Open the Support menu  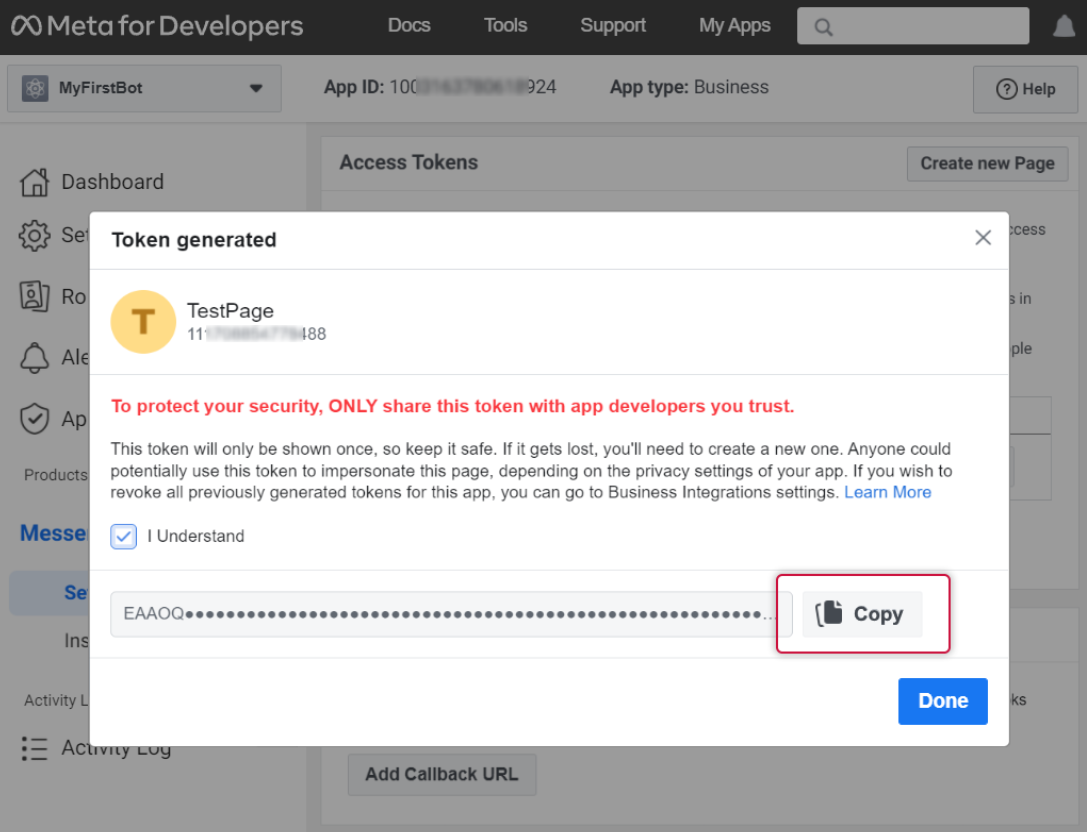613,26
